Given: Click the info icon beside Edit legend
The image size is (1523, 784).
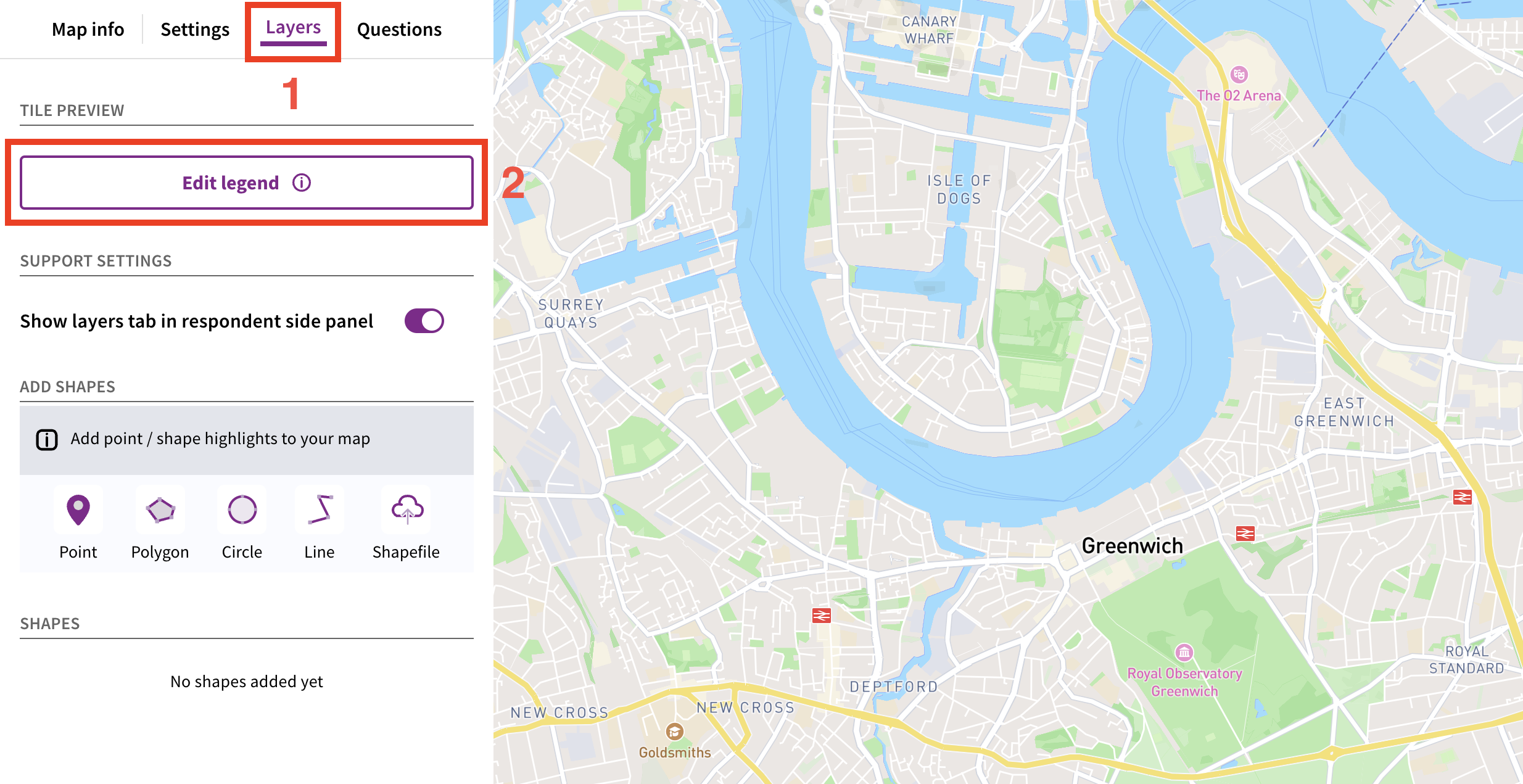Looking at the screenshot, I should [302, 183].
